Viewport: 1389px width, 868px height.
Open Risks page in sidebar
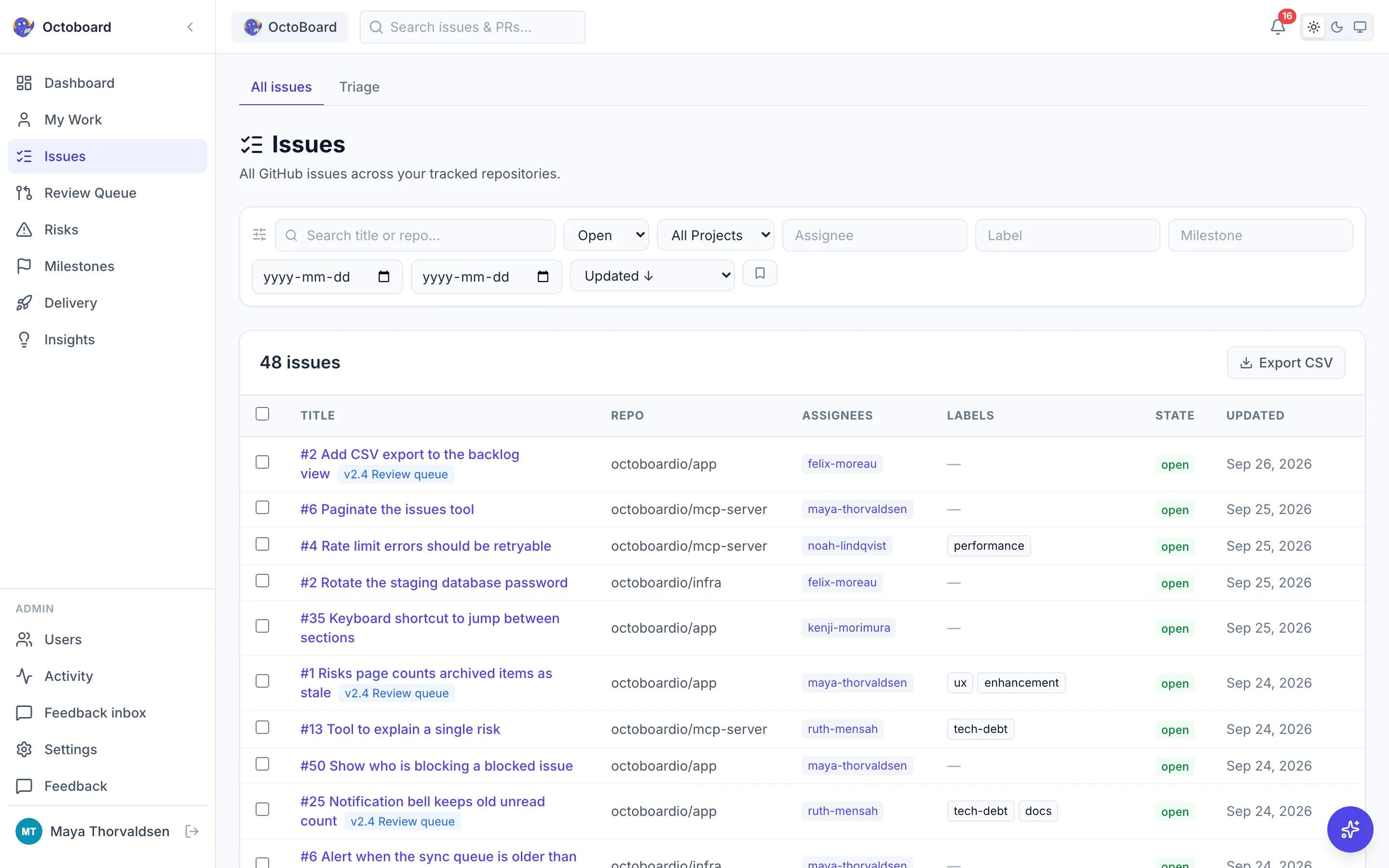coord(108,230)
